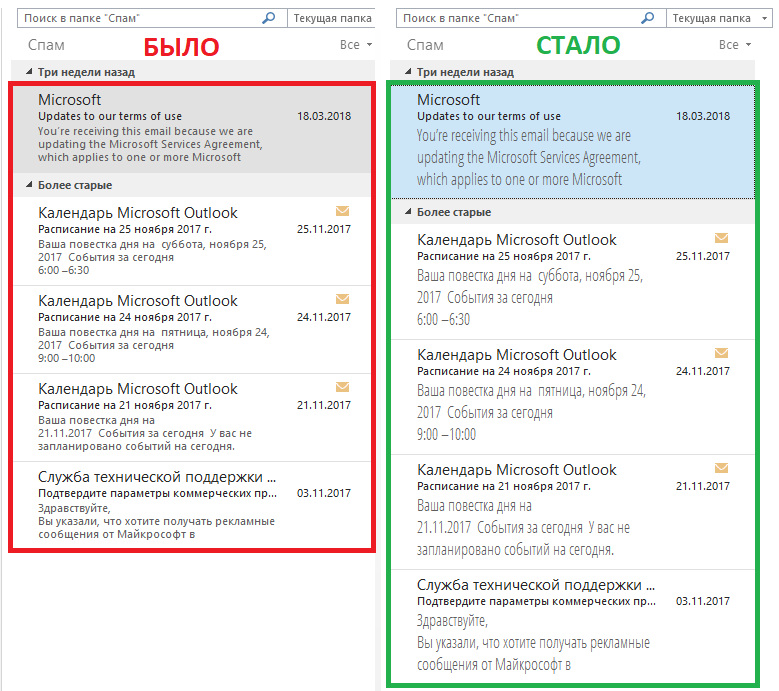Open the 'Расписание на 24 ноября 2017 г.' email, right panel

coord(573,397)
